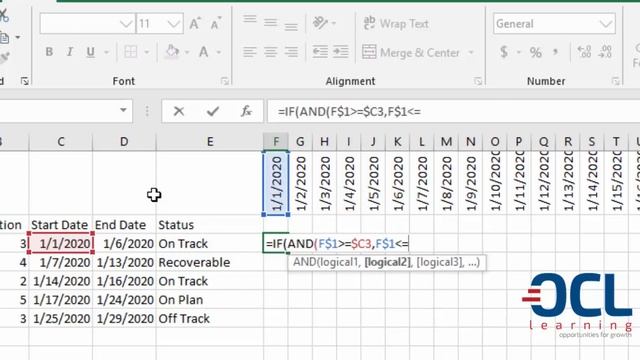Select column E header

(210, 142)
